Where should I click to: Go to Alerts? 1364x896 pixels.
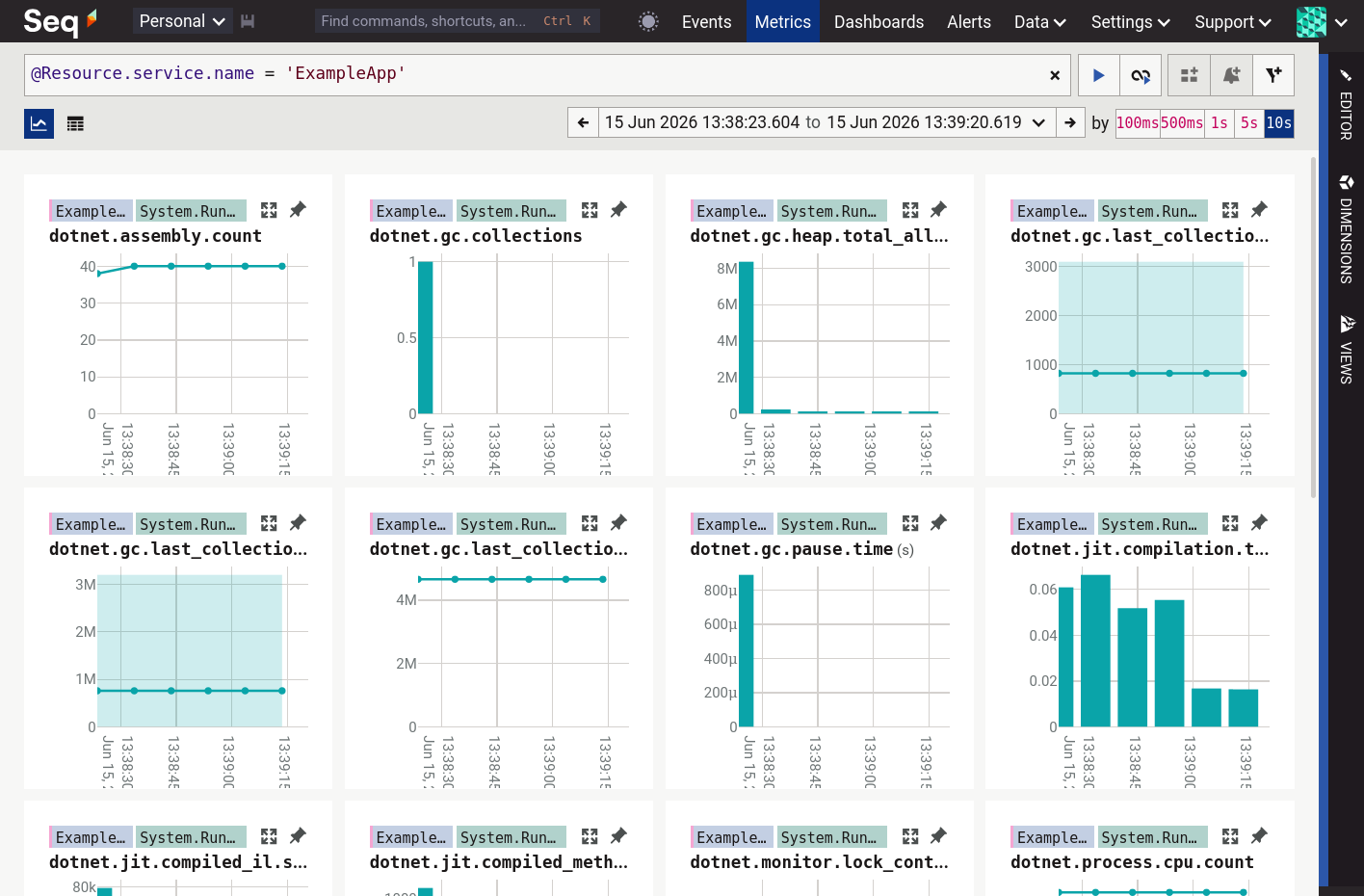969,21
